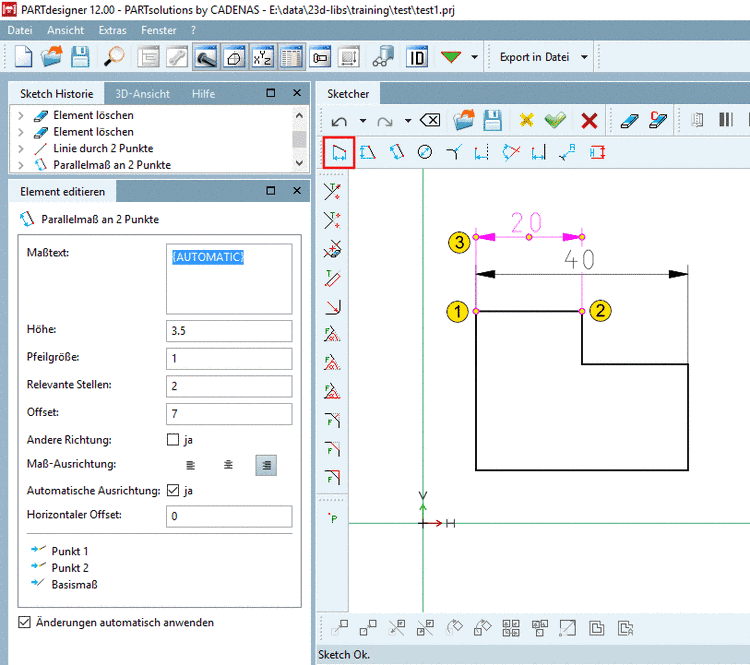Open the Ansicht menu
This screenshot has width=750, height=665.
pyautogui.click(x=66, y=30)
